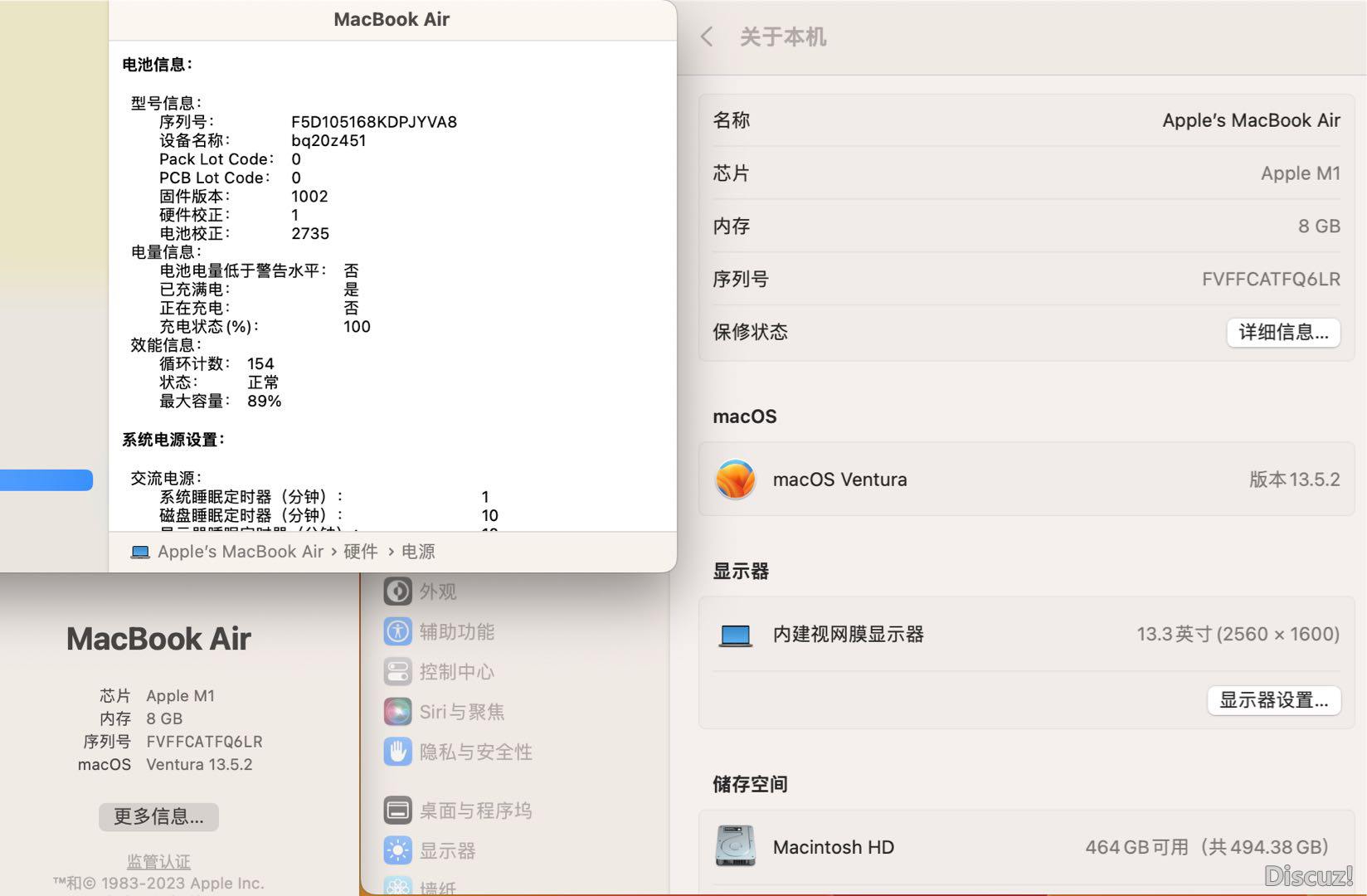Image resolution: width=1367 pixels, height=896 pixels.
Task: Click the 显示器 sun icon in the sidebar
Action: click(x=398, y=850)
